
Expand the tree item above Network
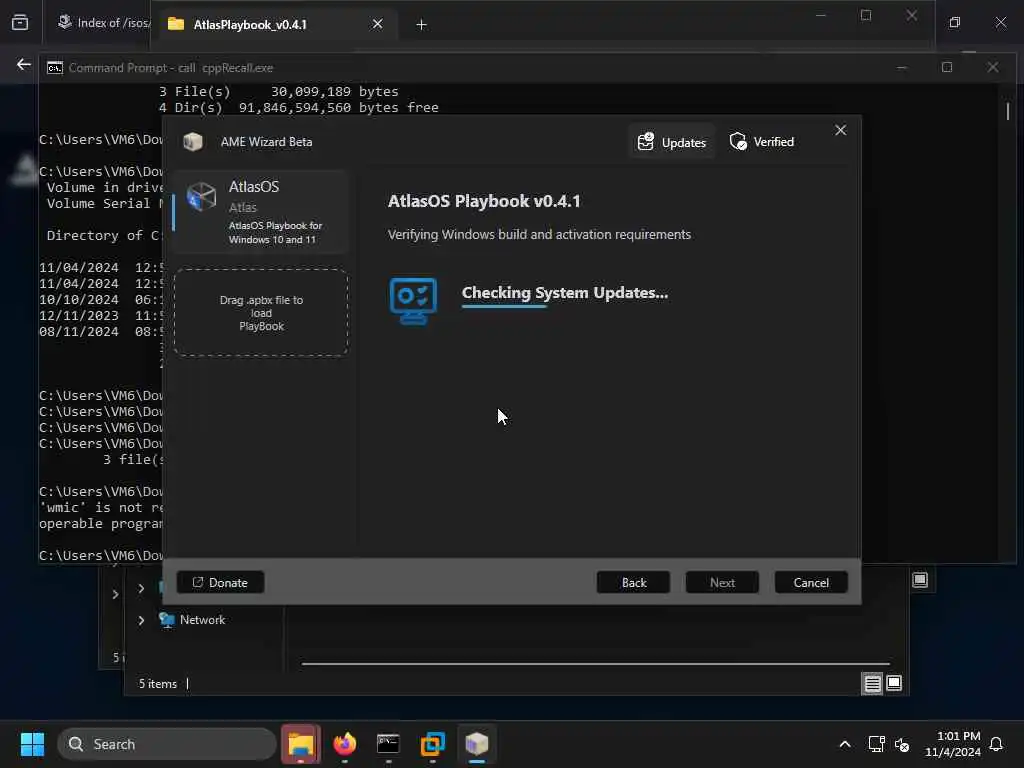tap(141, 588)
